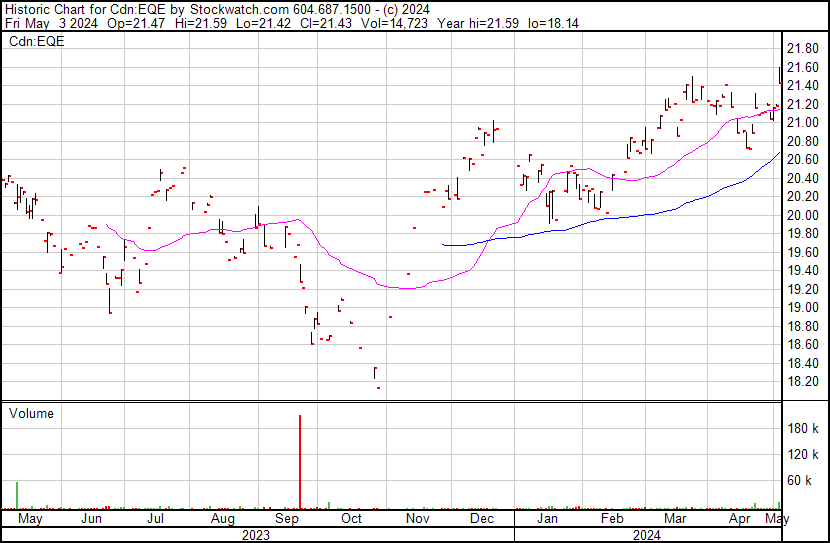Click the 2023 year label on the timeline
The width and height of the screenshot is (830, 543).
point(256,535)
